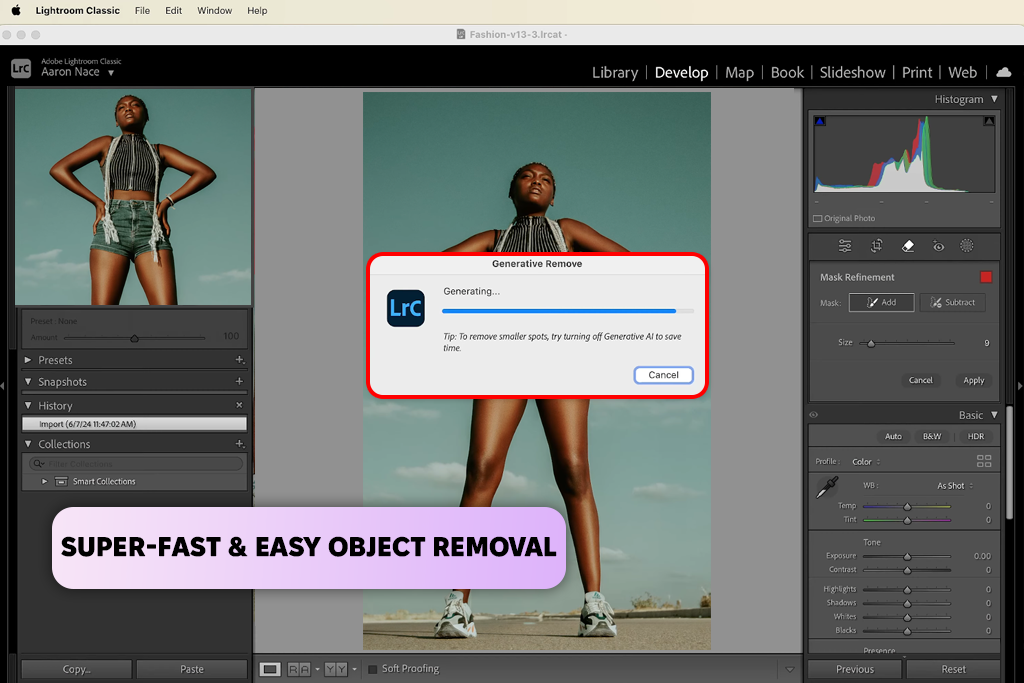Open the Profile browser grid icon
The width and height of the screenshot is (1024, 683).
[984, 461]
